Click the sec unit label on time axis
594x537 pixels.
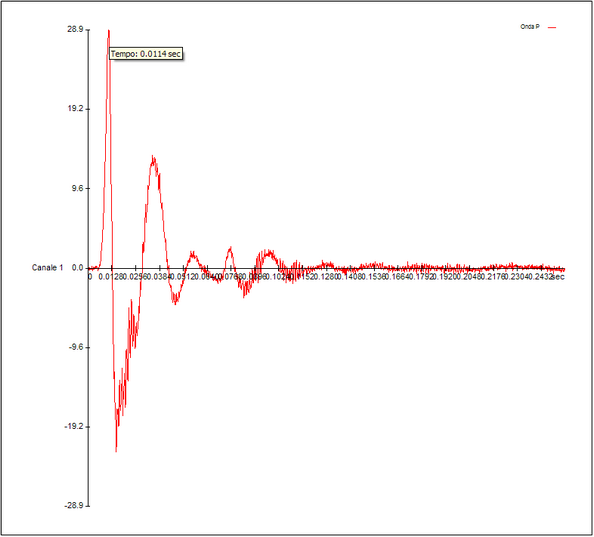point(558,277)
